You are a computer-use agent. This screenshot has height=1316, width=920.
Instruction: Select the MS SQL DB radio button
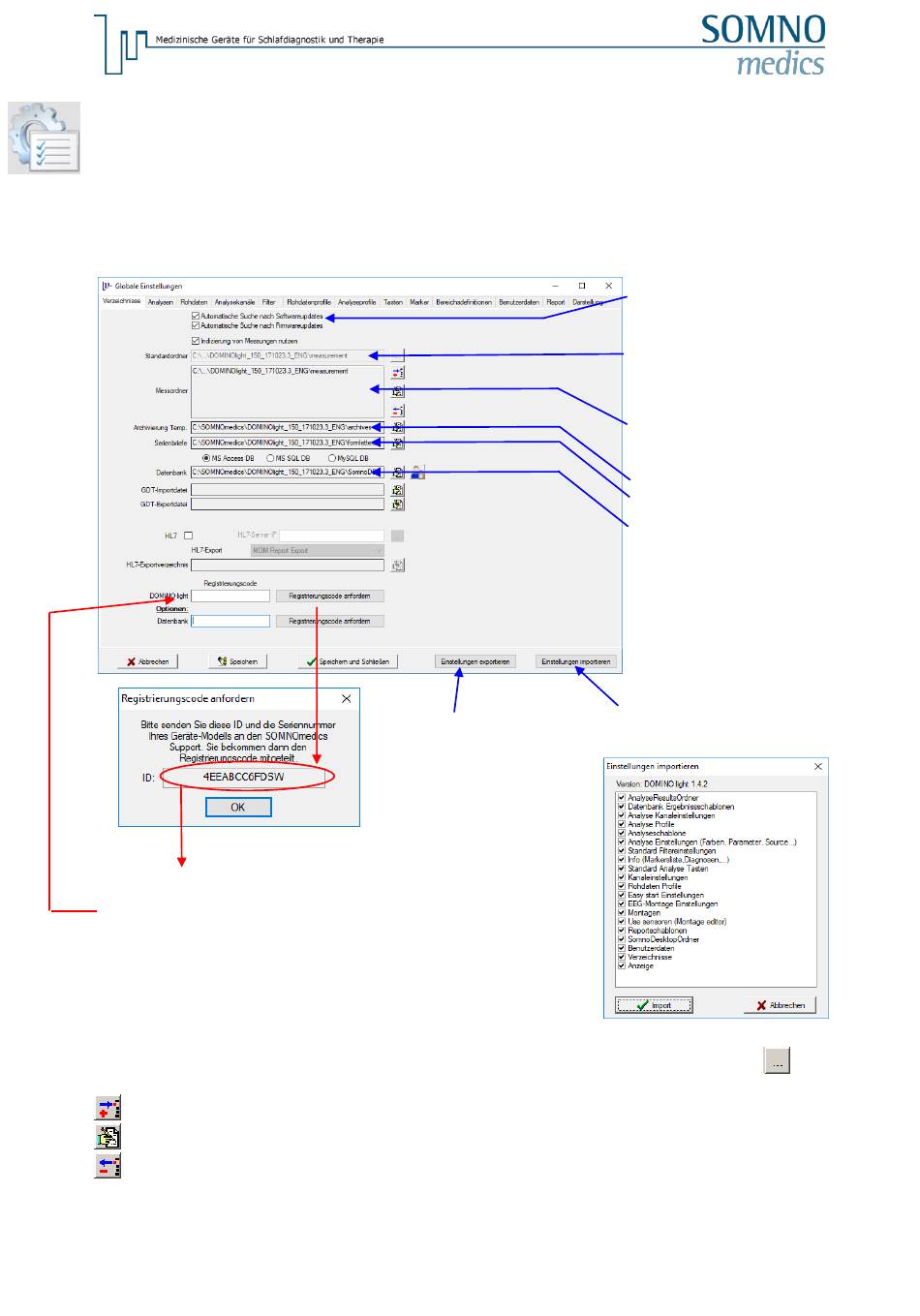(x=269, y=458)
